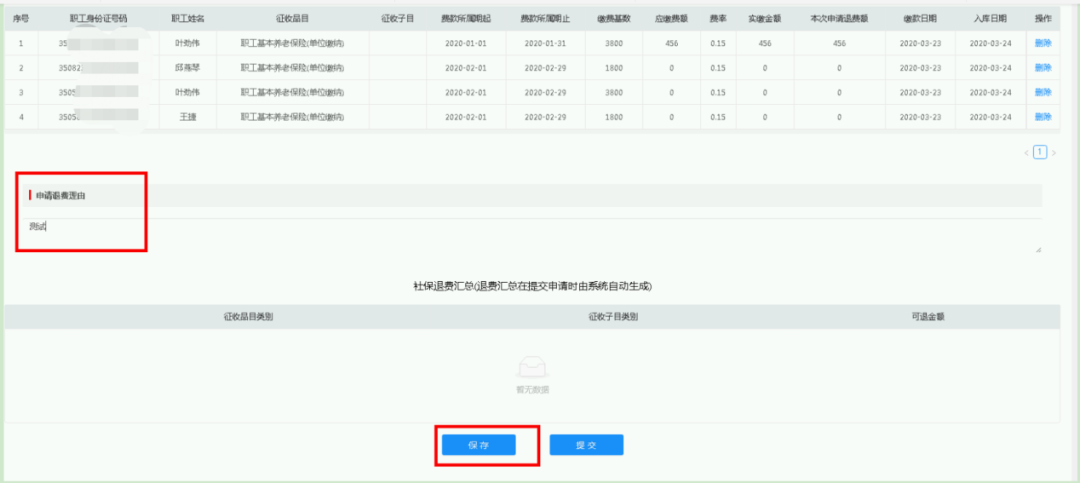Delete 王捷's row via 删除 link
Image resolution: width=1080 pixels, height=483 pixels.
1043,117
